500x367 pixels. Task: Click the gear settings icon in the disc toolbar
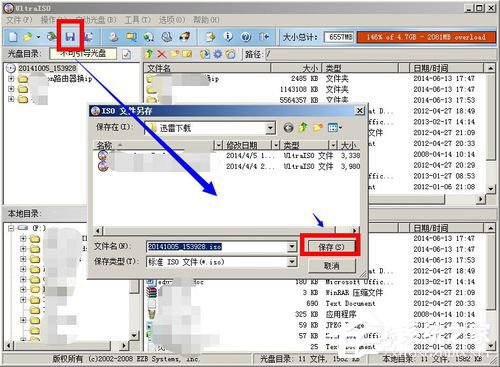[218, 54]
